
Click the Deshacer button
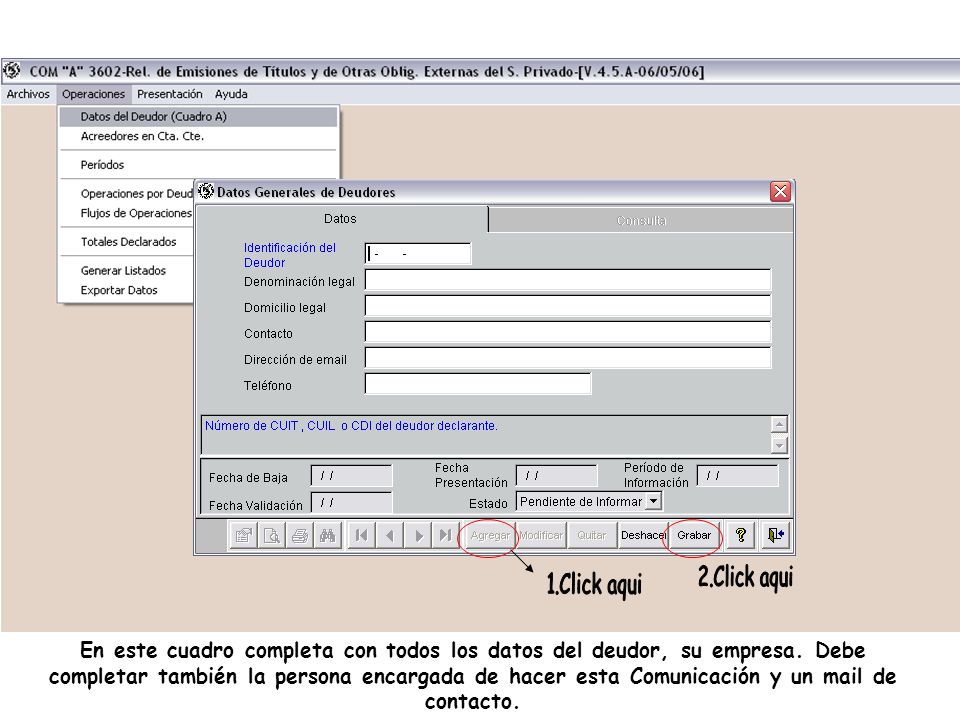pyautogui.click(x=643, y=536)
